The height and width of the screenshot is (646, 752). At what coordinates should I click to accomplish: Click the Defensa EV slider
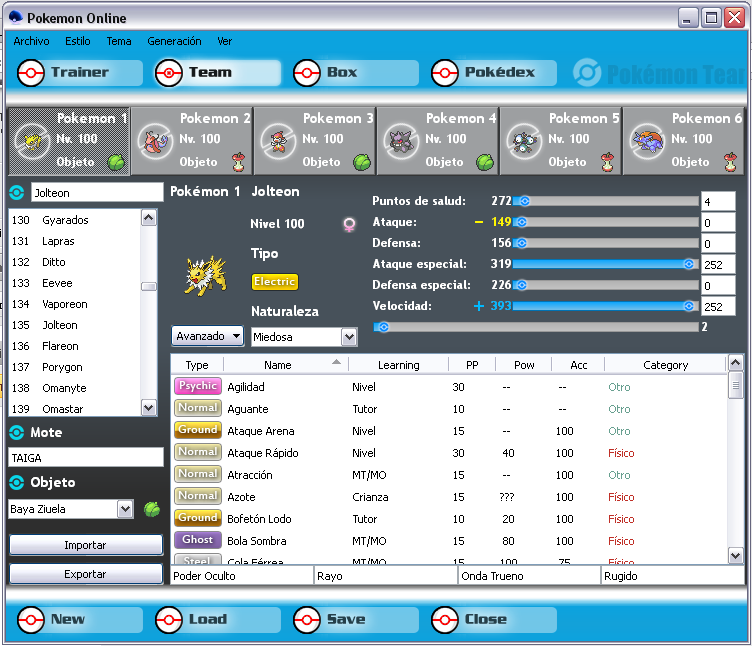(606, 243)
